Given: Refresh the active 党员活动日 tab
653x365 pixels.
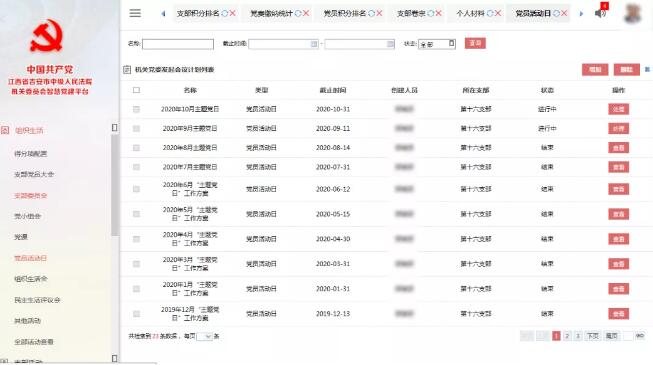Looking at the screenshot, I should pyautogui.click(x=556, y=13).
